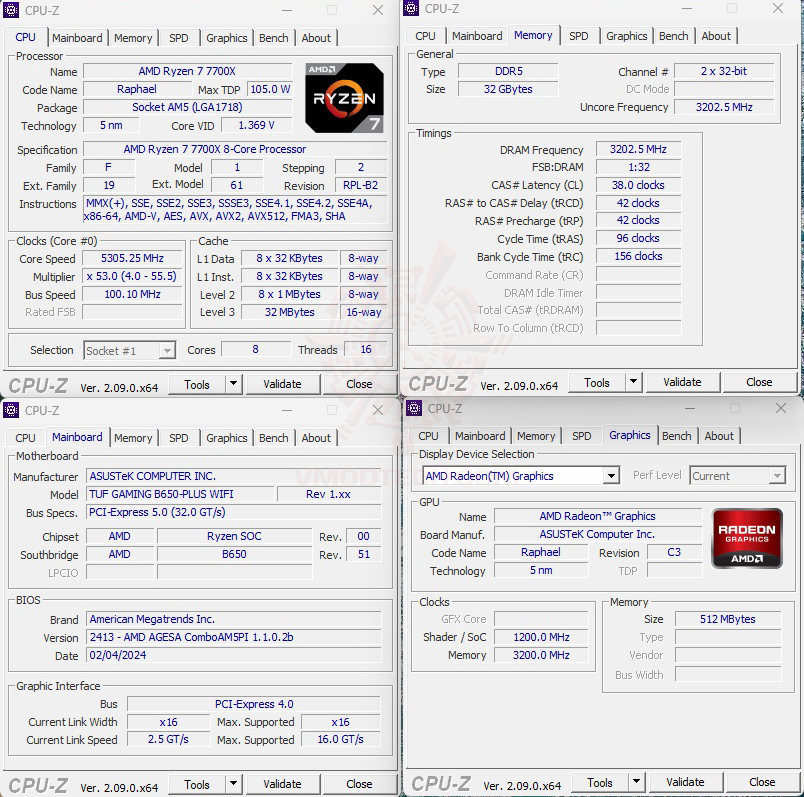Click the CPU-Z icon in the top-left window titlebar
The height and width of the screenshot is (797, 804).
(x=11, y=10)
